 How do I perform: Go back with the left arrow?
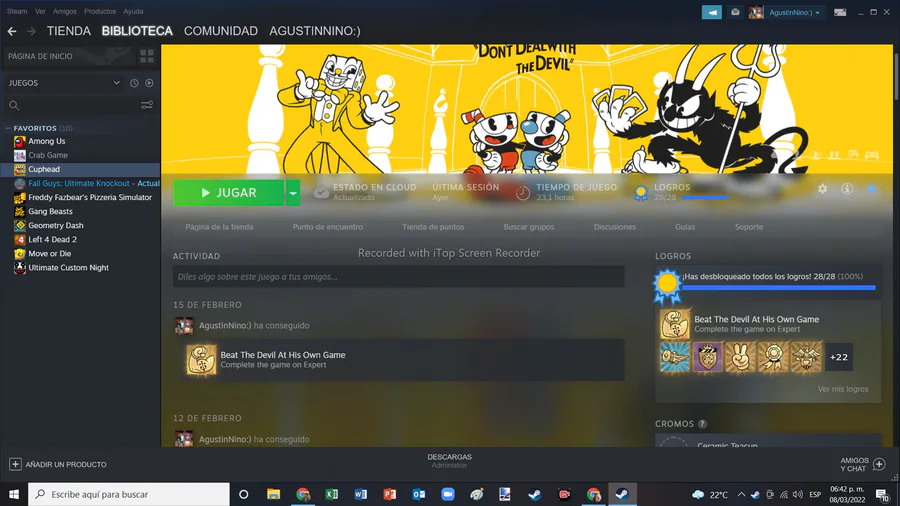[12, 32]
